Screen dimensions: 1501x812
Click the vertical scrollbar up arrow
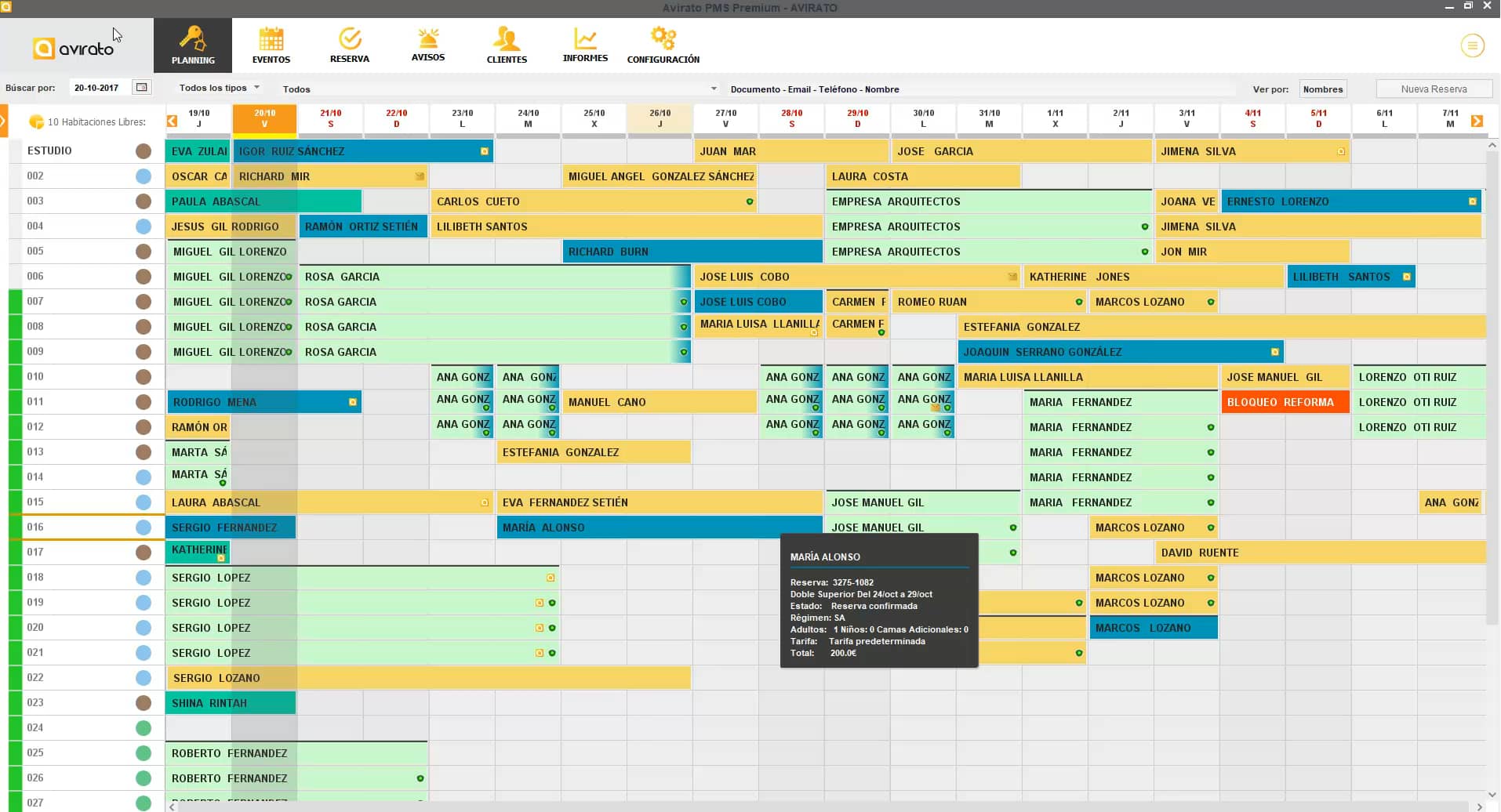1492,145
